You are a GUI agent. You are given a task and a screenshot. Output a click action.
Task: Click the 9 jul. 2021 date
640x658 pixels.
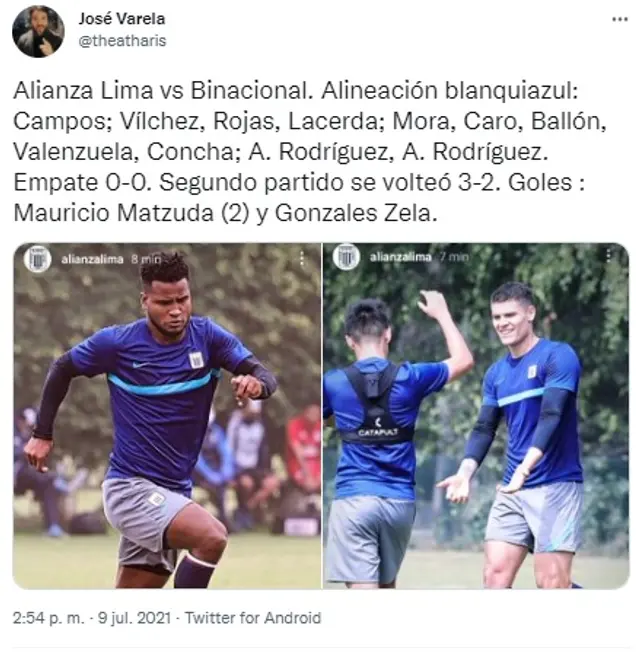pos(134,618)
